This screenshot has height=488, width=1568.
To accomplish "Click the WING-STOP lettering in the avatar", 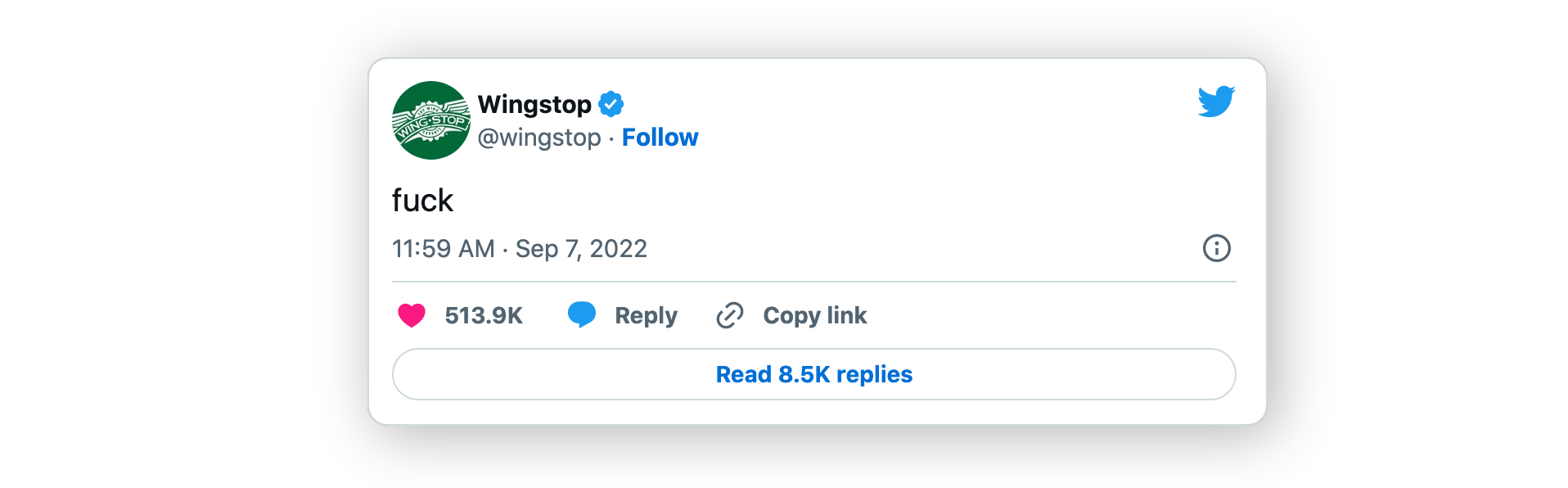I will tap(431, 124).
